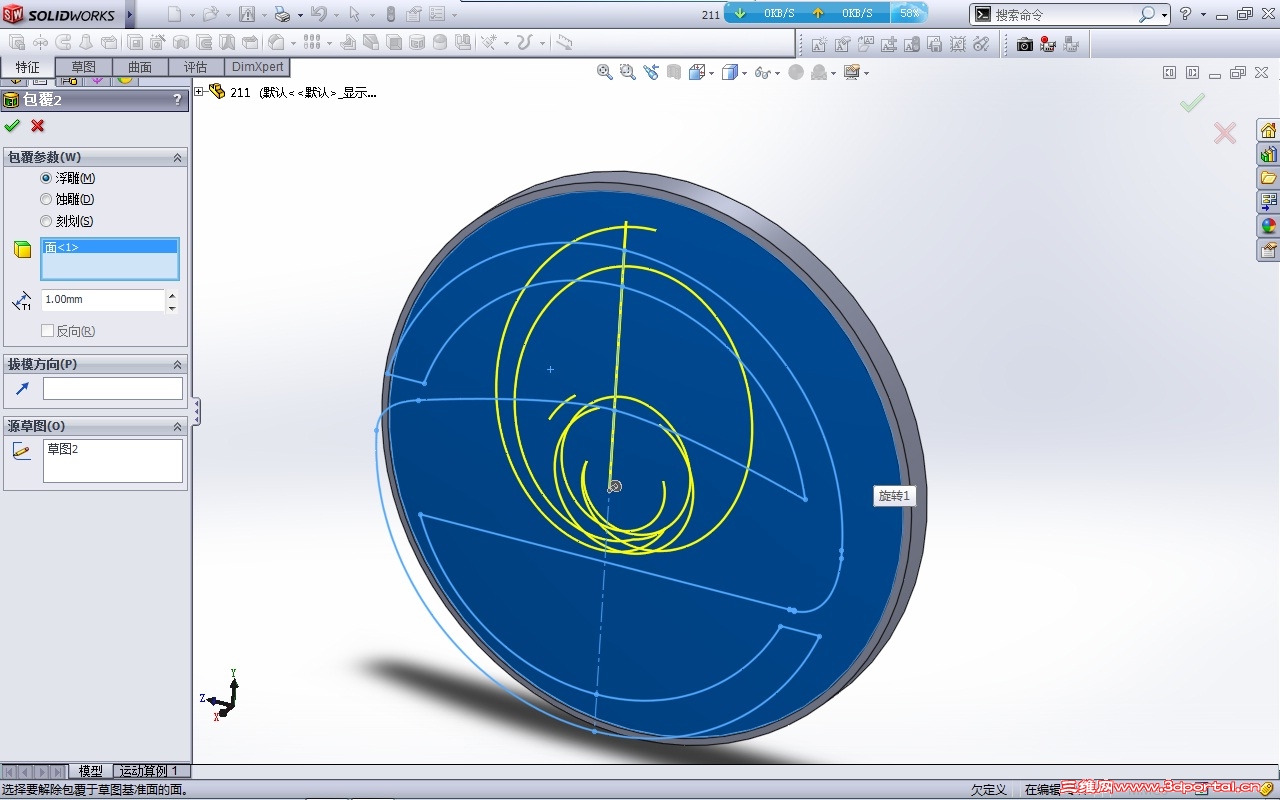The width and height of the screenshot is (1280, 800).
Task: Decrease thickness with stepper down arrow
Action: (x=172, y=307)
